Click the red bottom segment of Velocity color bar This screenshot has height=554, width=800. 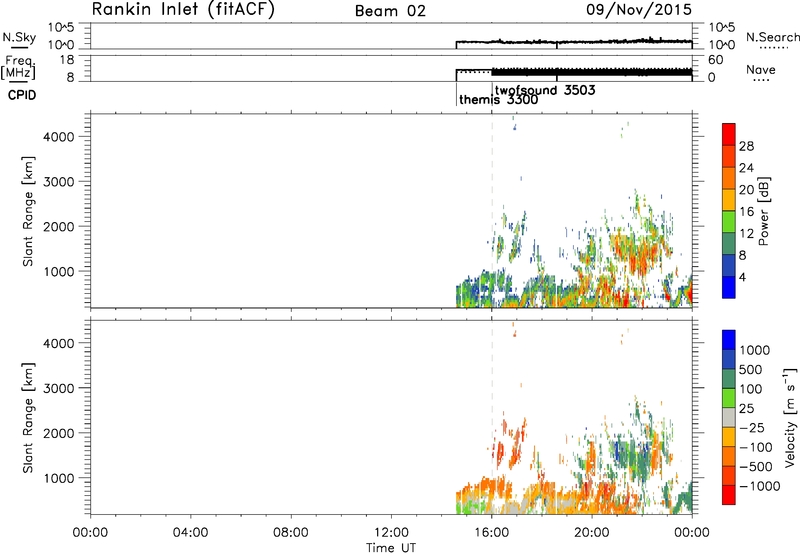click(x=729, y=495)
